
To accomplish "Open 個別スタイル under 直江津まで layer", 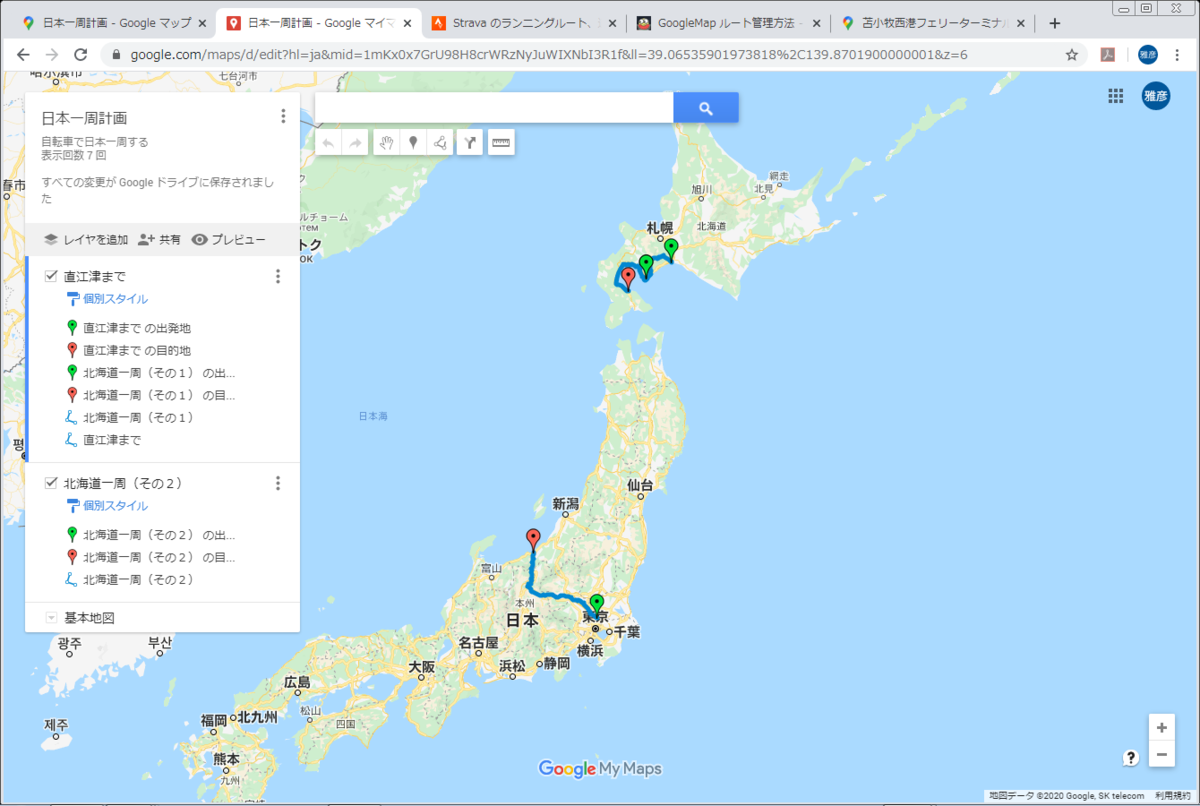I will click(x=107, y=299).
